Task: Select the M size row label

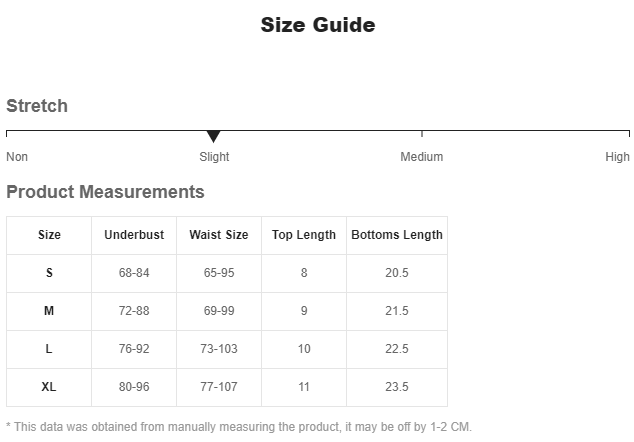Action: [49, 311]
